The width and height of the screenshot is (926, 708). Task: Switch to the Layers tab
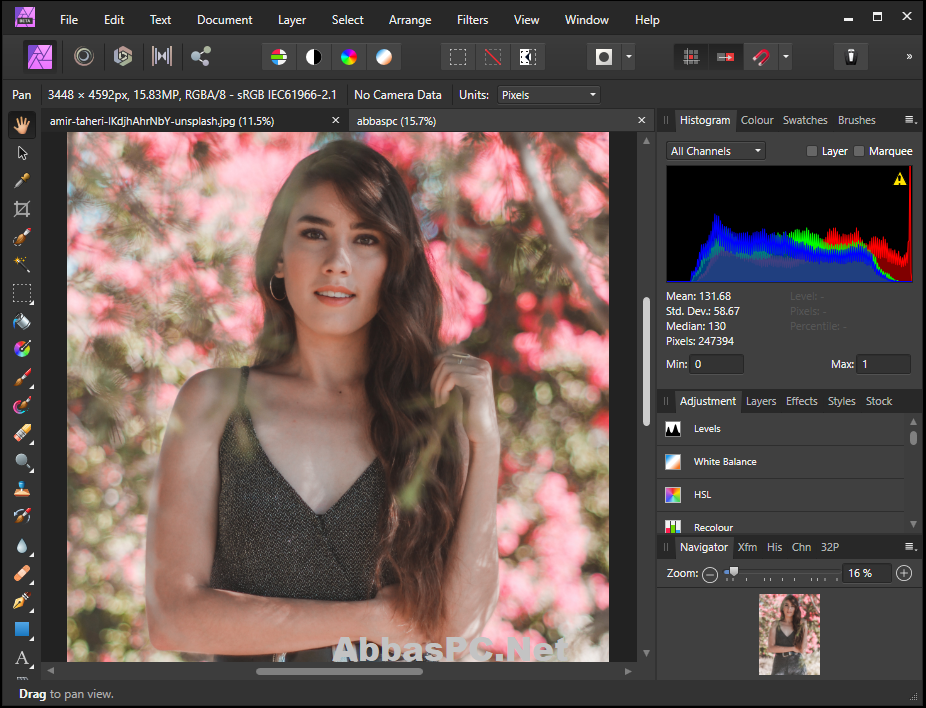coord(761,401)
